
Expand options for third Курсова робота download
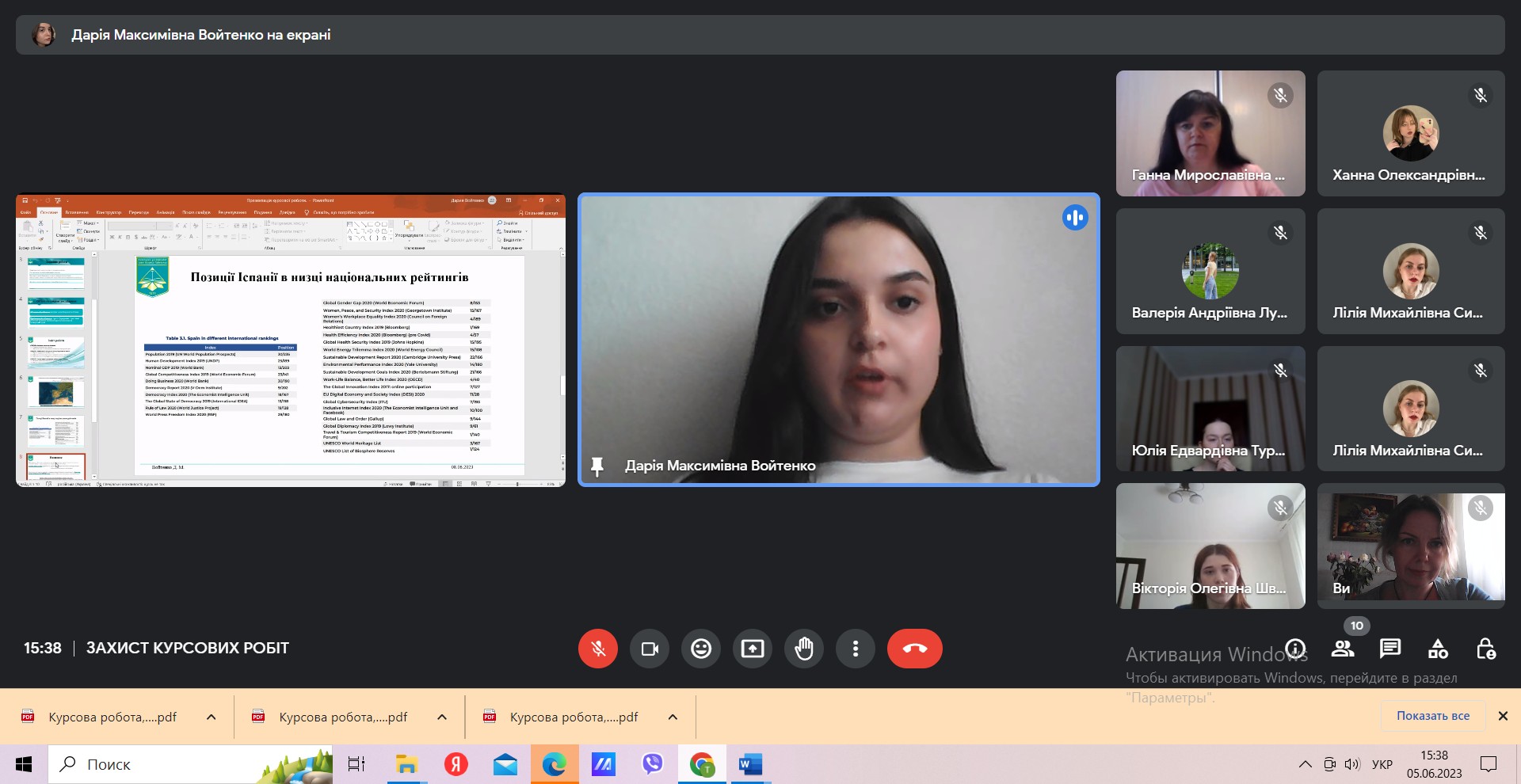pos(673,717)
